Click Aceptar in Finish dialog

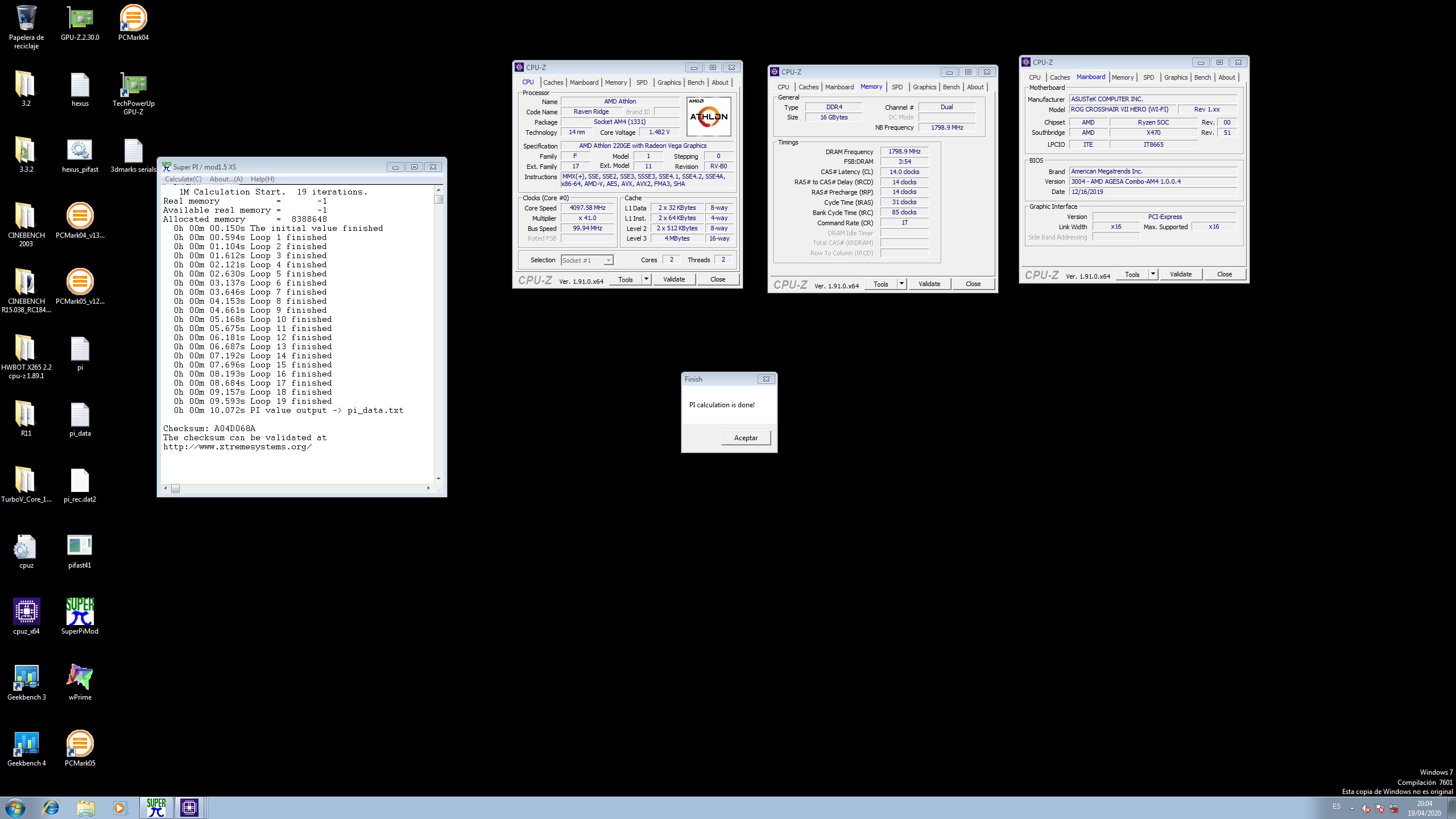746,438
